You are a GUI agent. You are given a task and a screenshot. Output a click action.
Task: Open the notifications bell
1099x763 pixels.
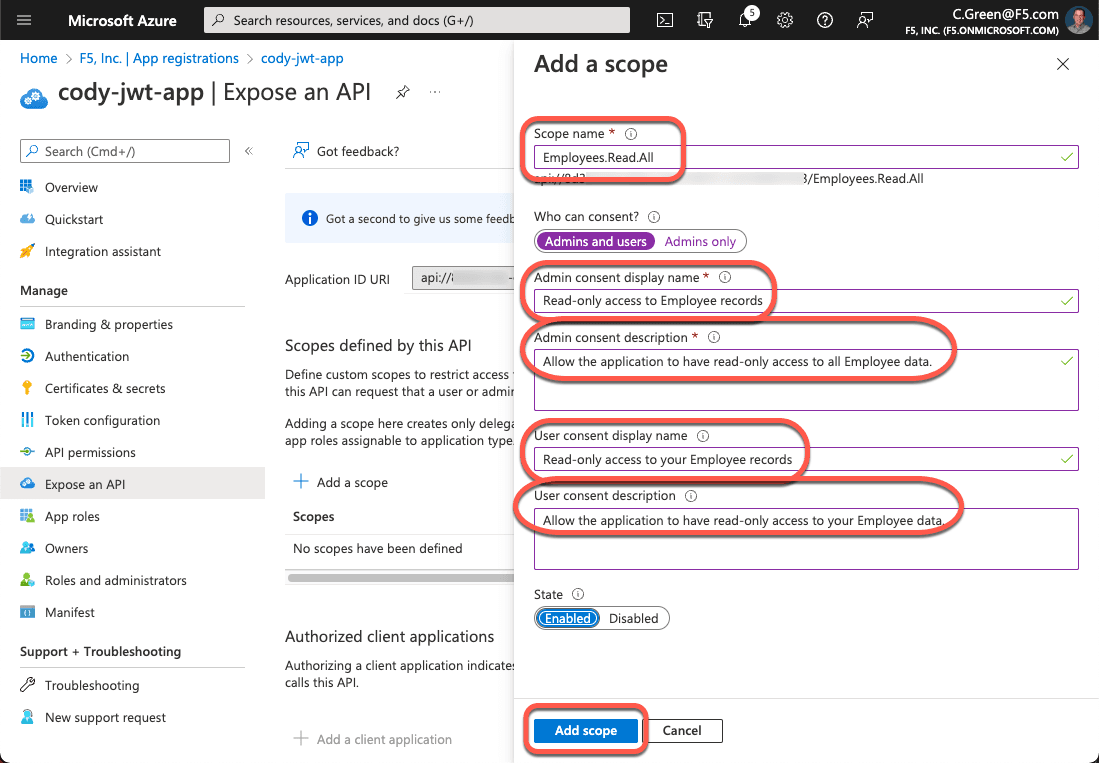pyautogui.click(x=745, y=20)
